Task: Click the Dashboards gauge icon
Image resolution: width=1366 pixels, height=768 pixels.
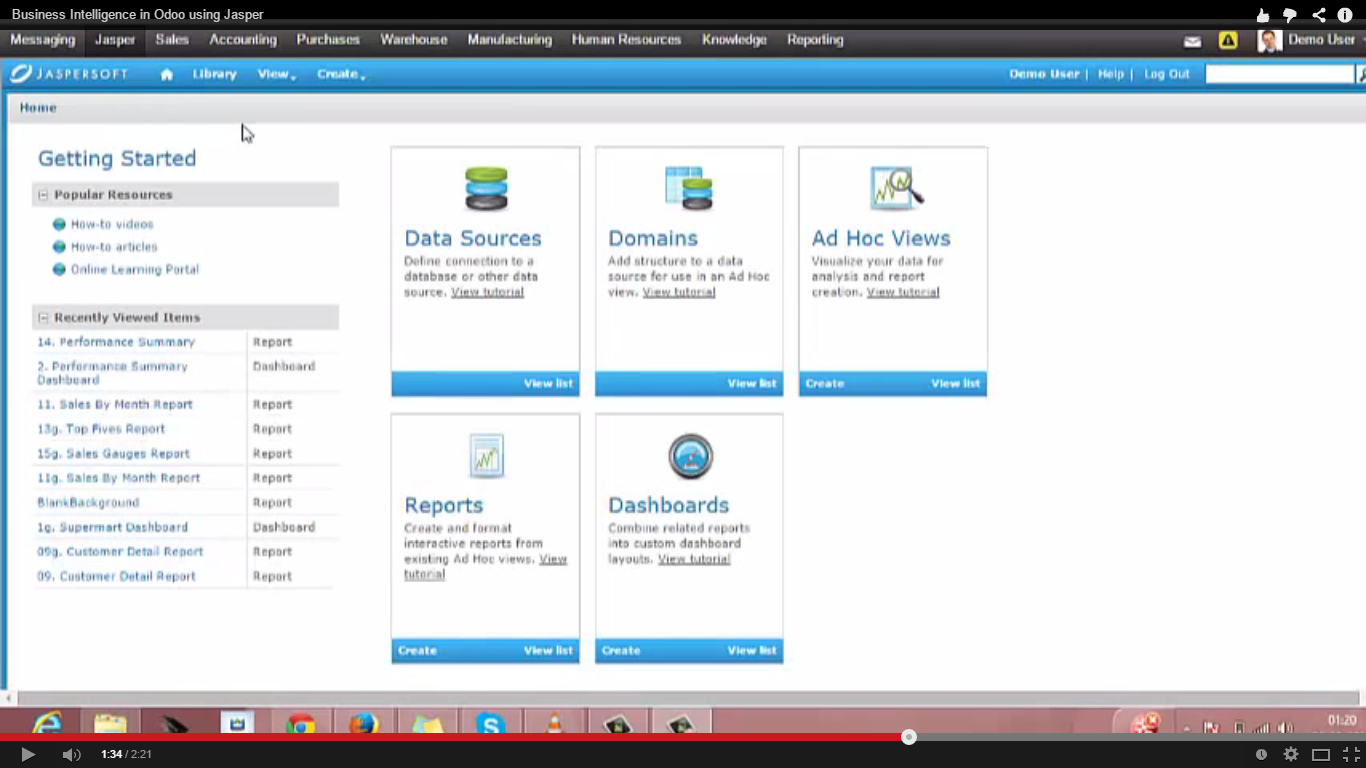Action: click(690, 457)
